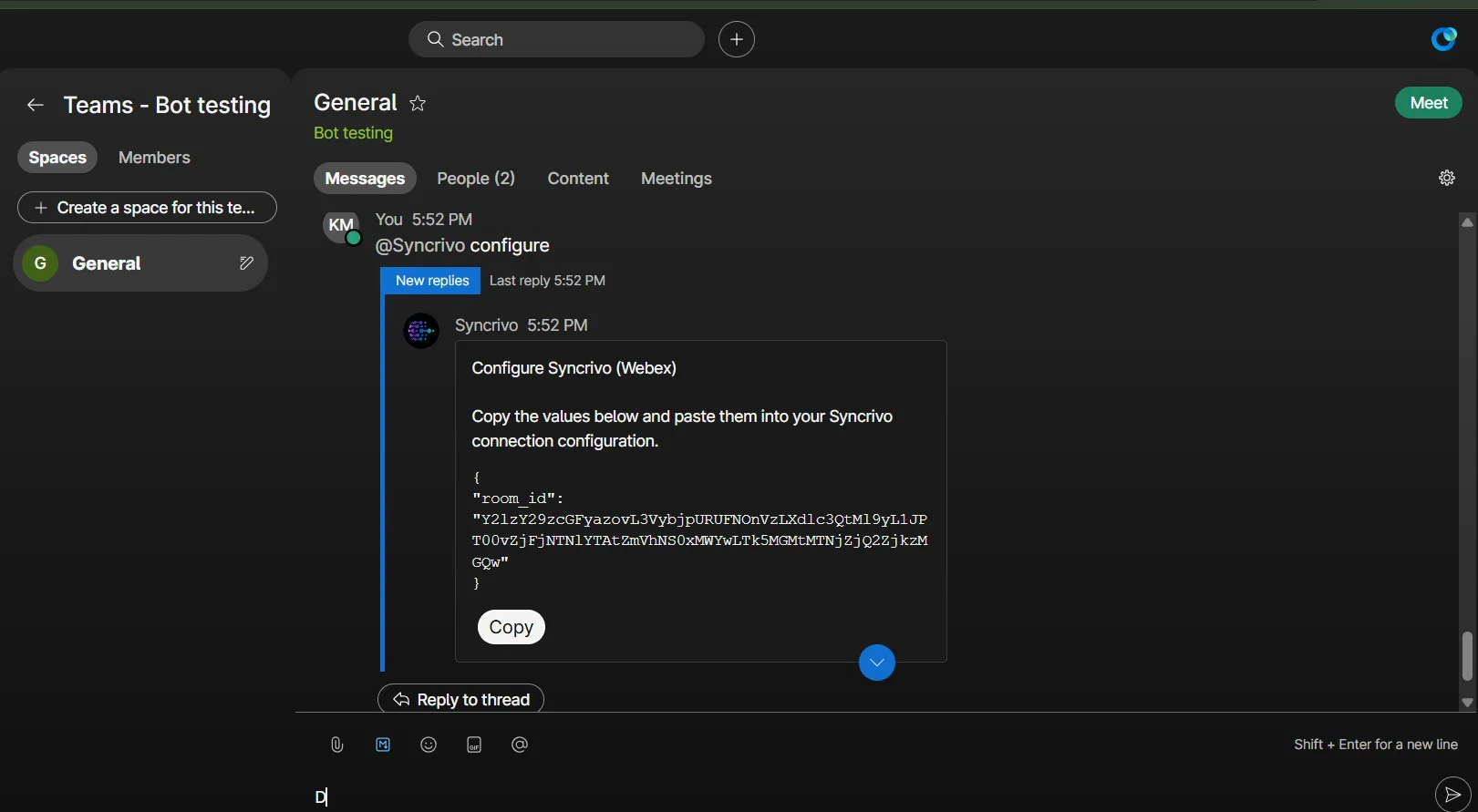
Task: Click the green Meet button
Action: click(1429, 103)
